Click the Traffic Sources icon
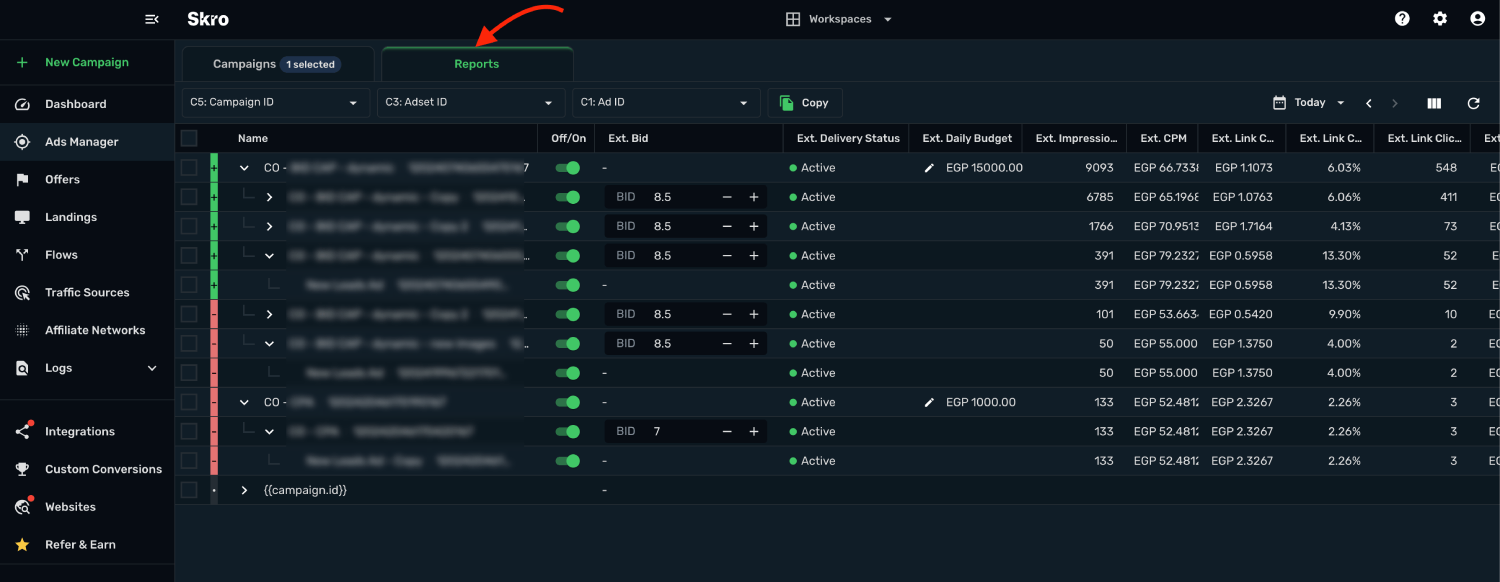The width and height of the screenshot is (1500, 582). [x=22, y=293]
